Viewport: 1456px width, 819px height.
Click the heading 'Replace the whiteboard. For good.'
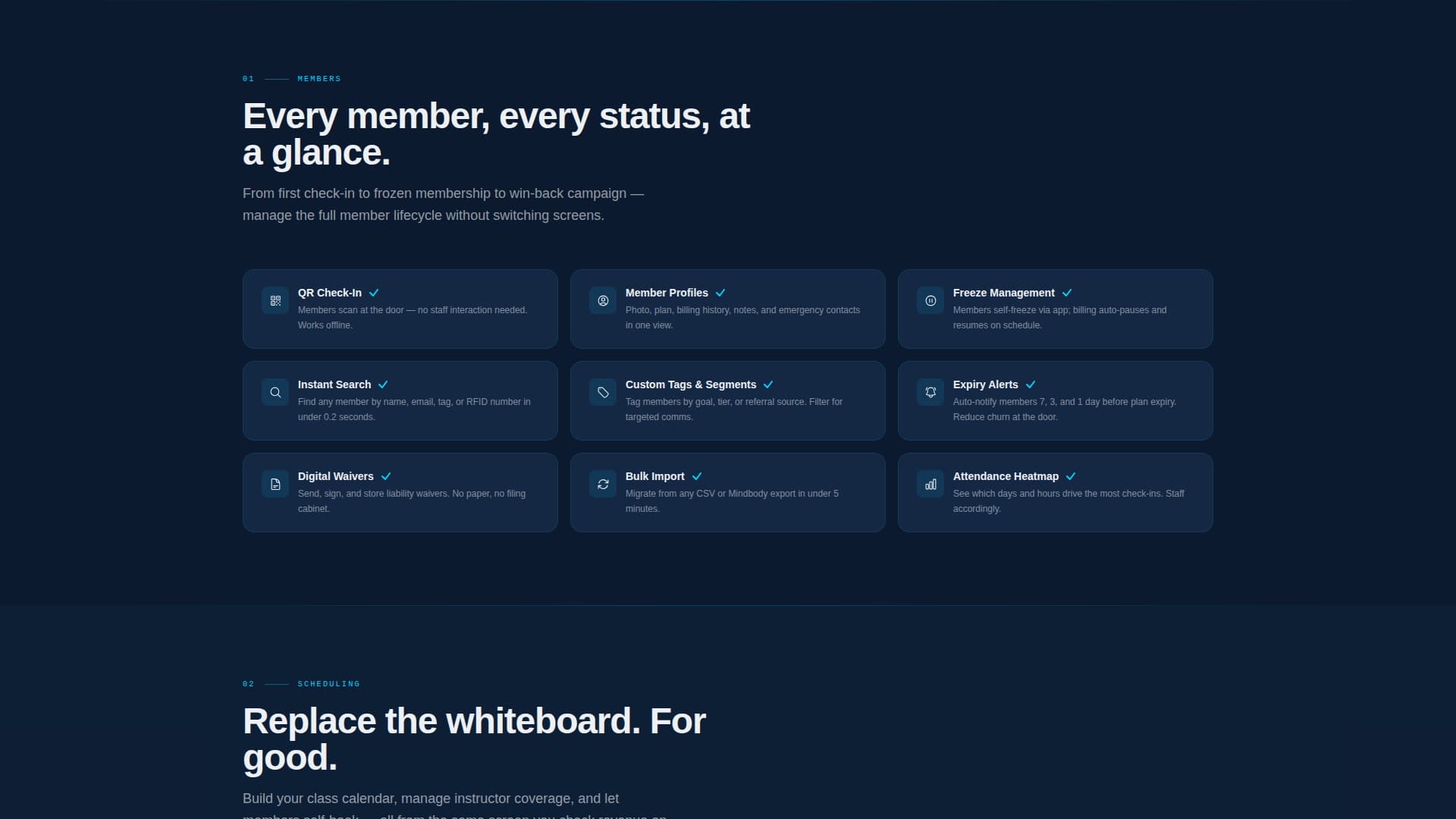coord(474,739)
